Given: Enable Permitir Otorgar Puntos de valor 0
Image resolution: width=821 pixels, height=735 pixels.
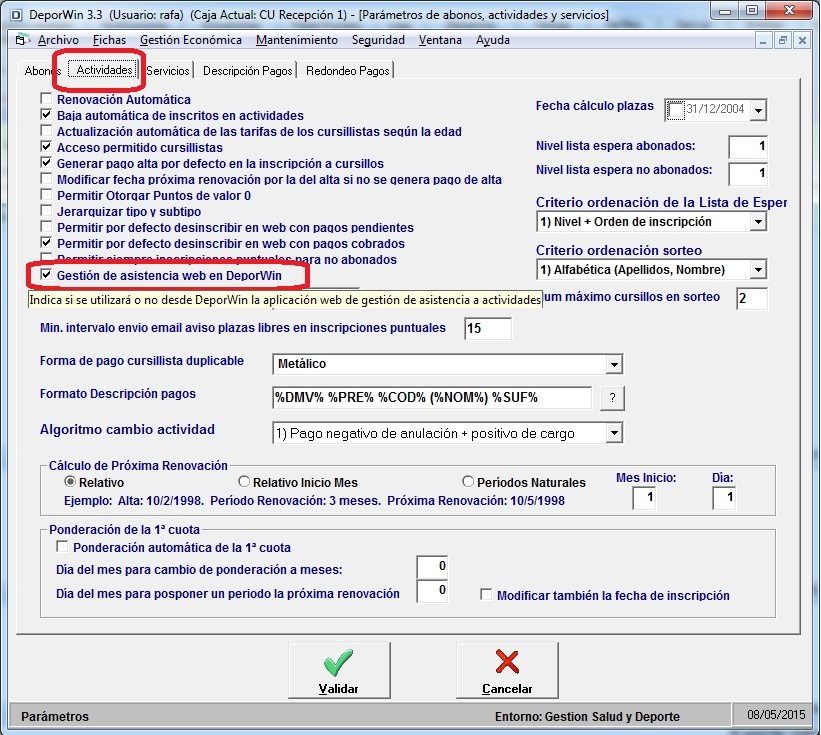Looking at the screenshot, I should point(47,195).
